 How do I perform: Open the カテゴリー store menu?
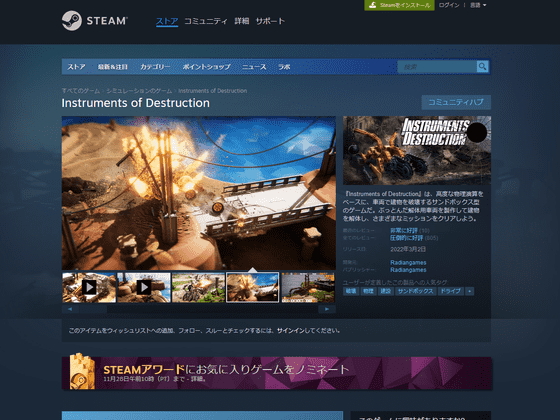[x=155, y=67]
